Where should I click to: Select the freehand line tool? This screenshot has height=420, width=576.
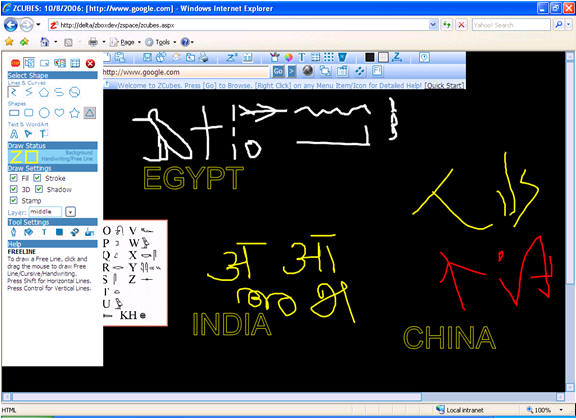click(14, 92)
